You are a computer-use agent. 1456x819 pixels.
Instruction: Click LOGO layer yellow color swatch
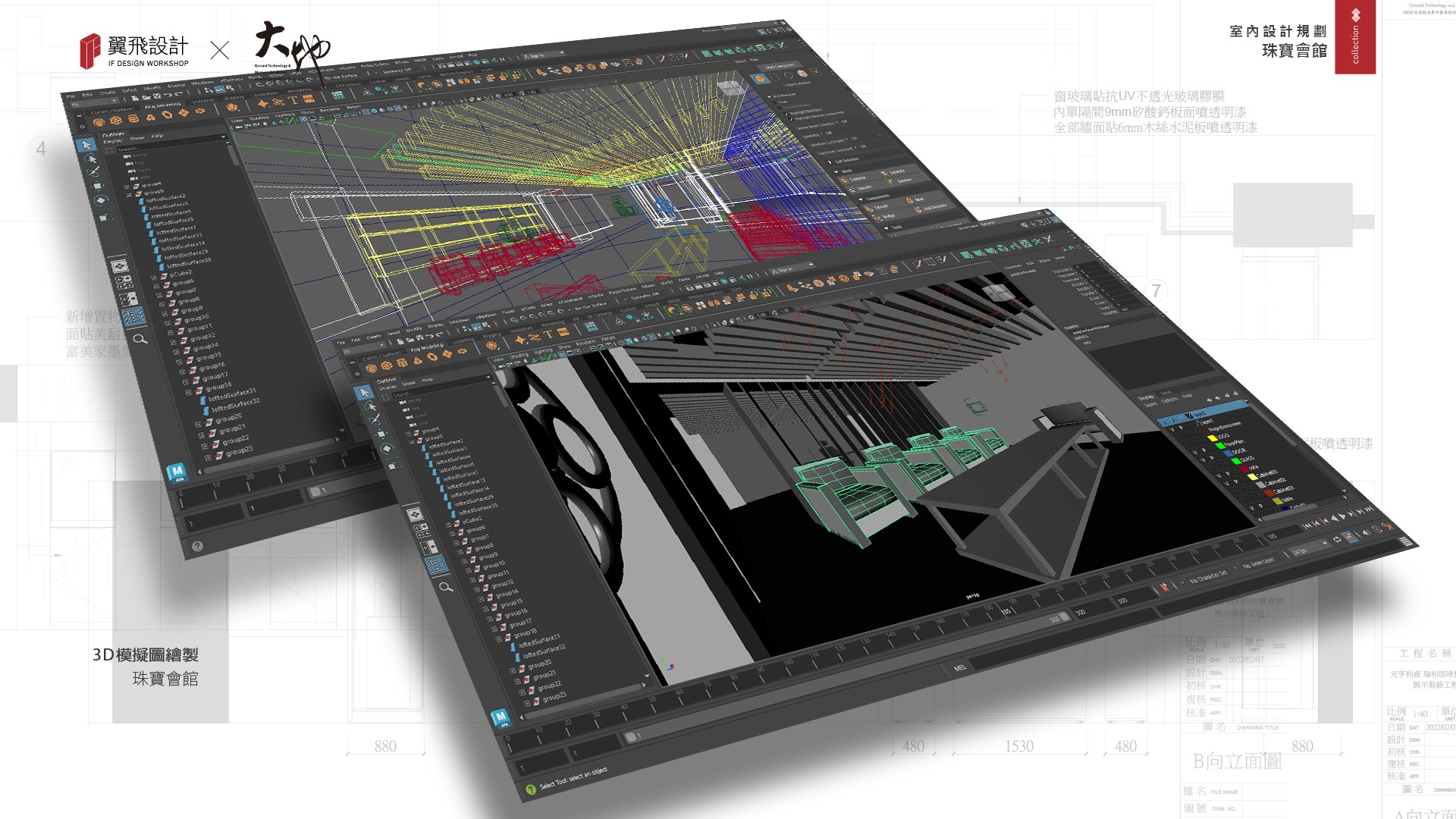click(1213, 438)
